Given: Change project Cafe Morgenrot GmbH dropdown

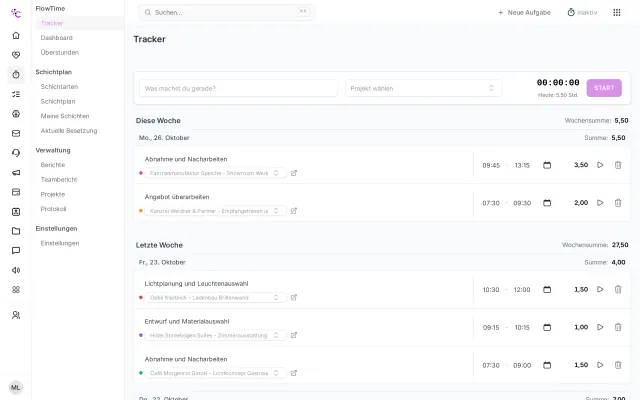Looking at the screenshot, I should pos(215,373).
